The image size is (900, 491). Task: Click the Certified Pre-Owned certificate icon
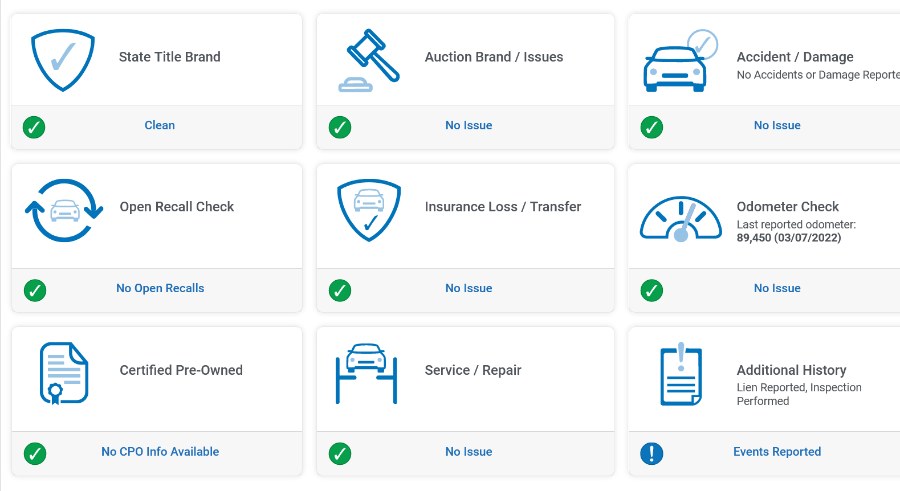click(x=64, y=373)
